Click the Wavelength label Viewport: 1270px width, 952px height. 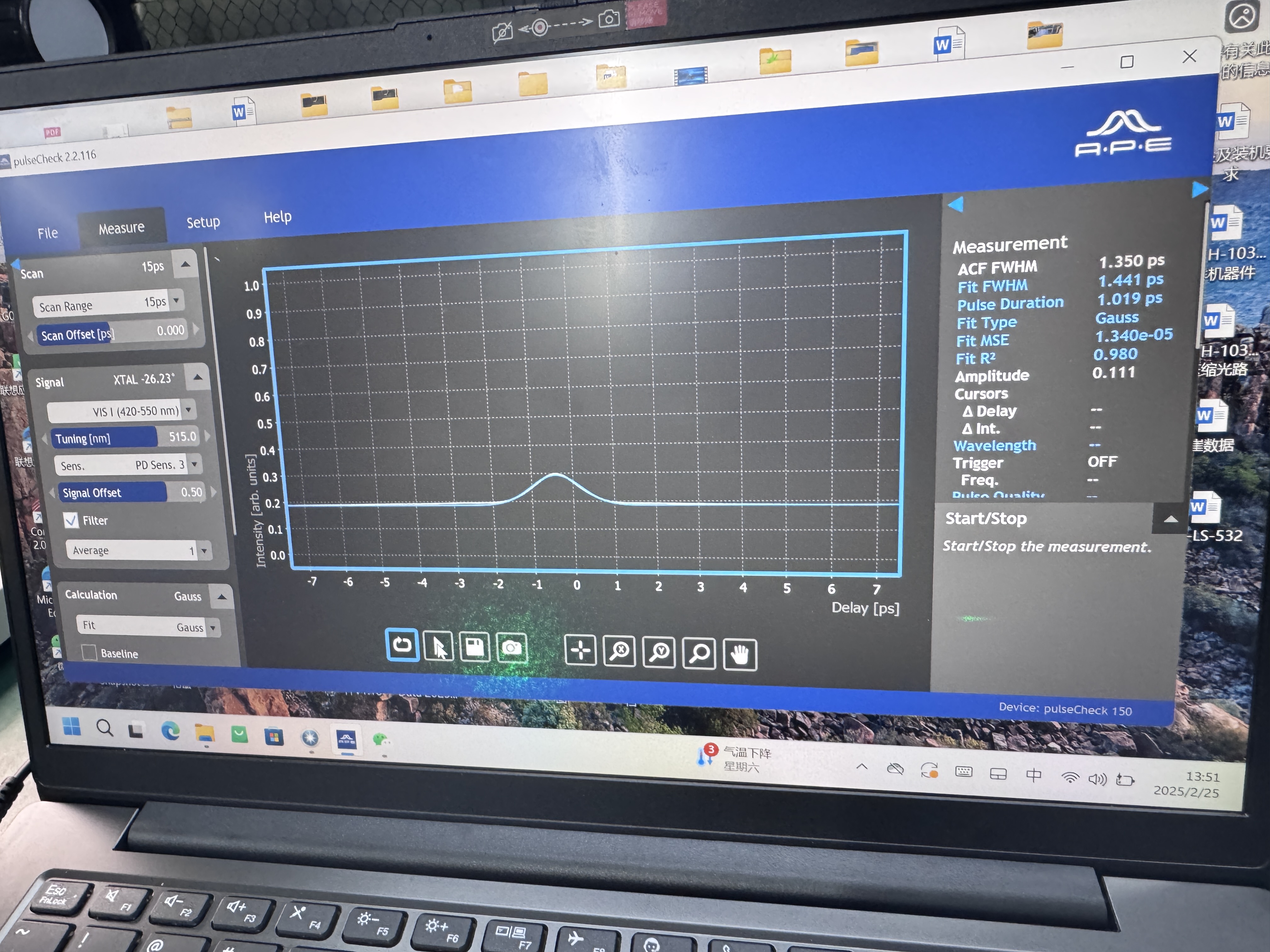[994, 445]
